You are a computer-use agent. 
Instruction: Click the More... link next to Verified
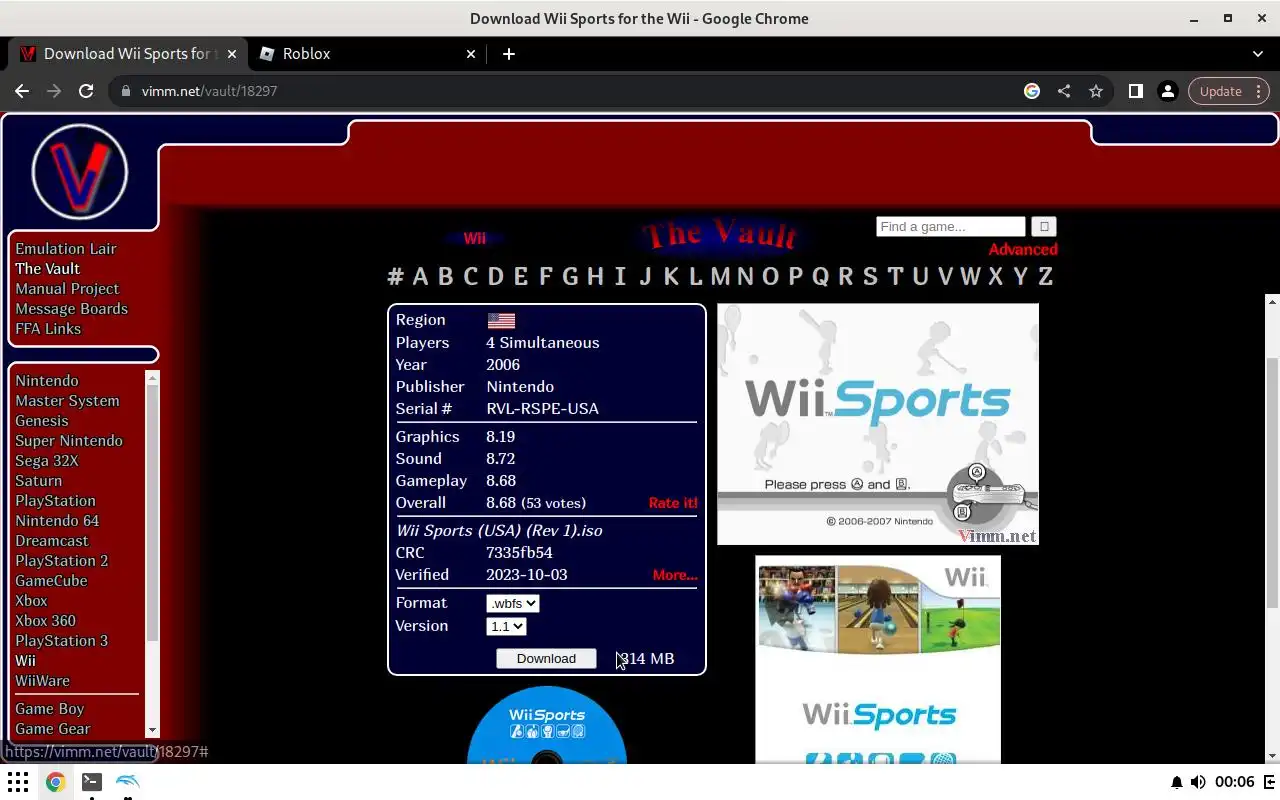(675, 575)
